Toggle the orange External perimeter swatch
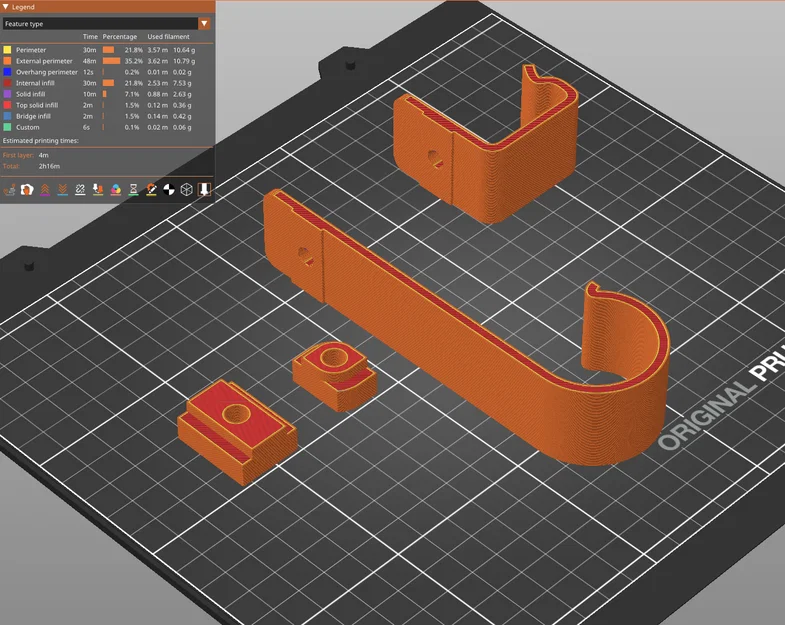 pyautogui.click(x=7, y=61)
